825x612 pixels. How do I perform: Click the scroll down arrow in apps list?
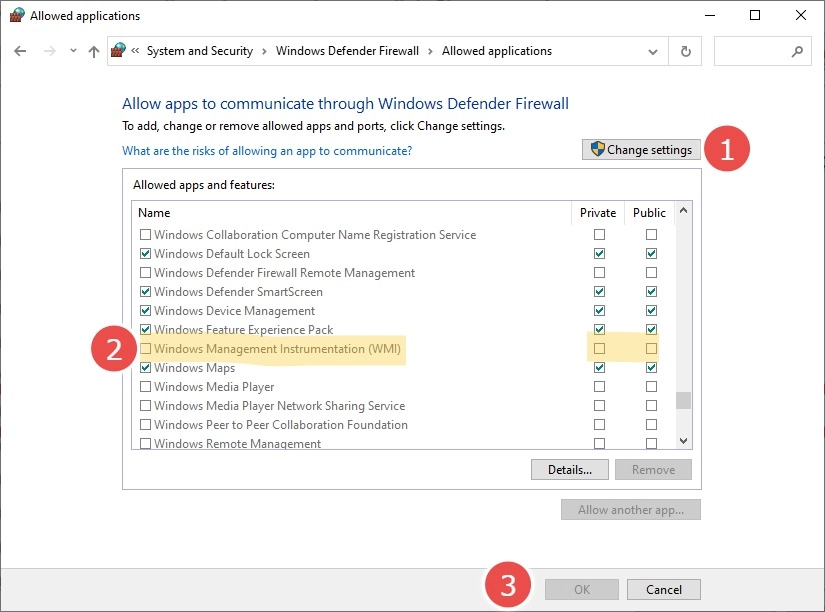coord(684,441)
